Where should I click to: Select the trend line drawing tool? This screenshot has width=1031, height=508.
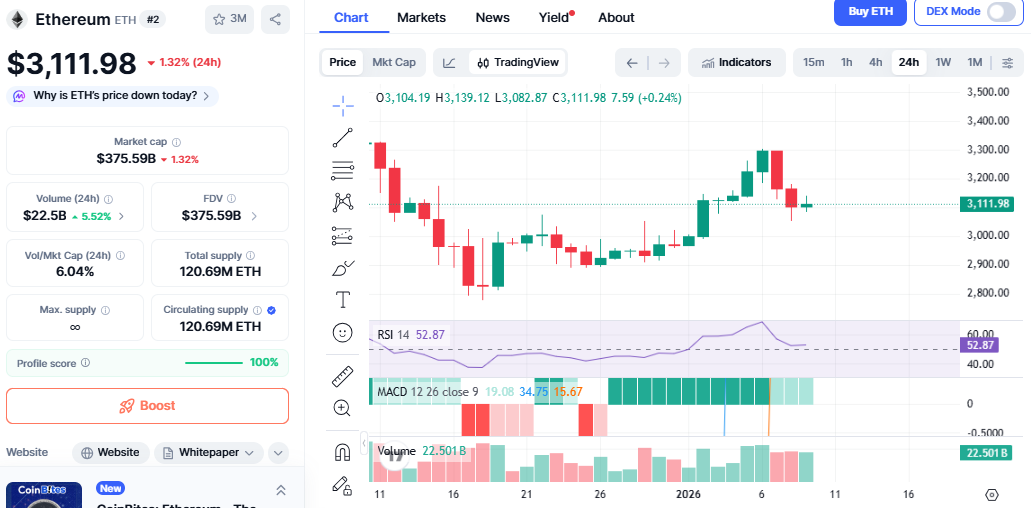[x=343, y=138]
